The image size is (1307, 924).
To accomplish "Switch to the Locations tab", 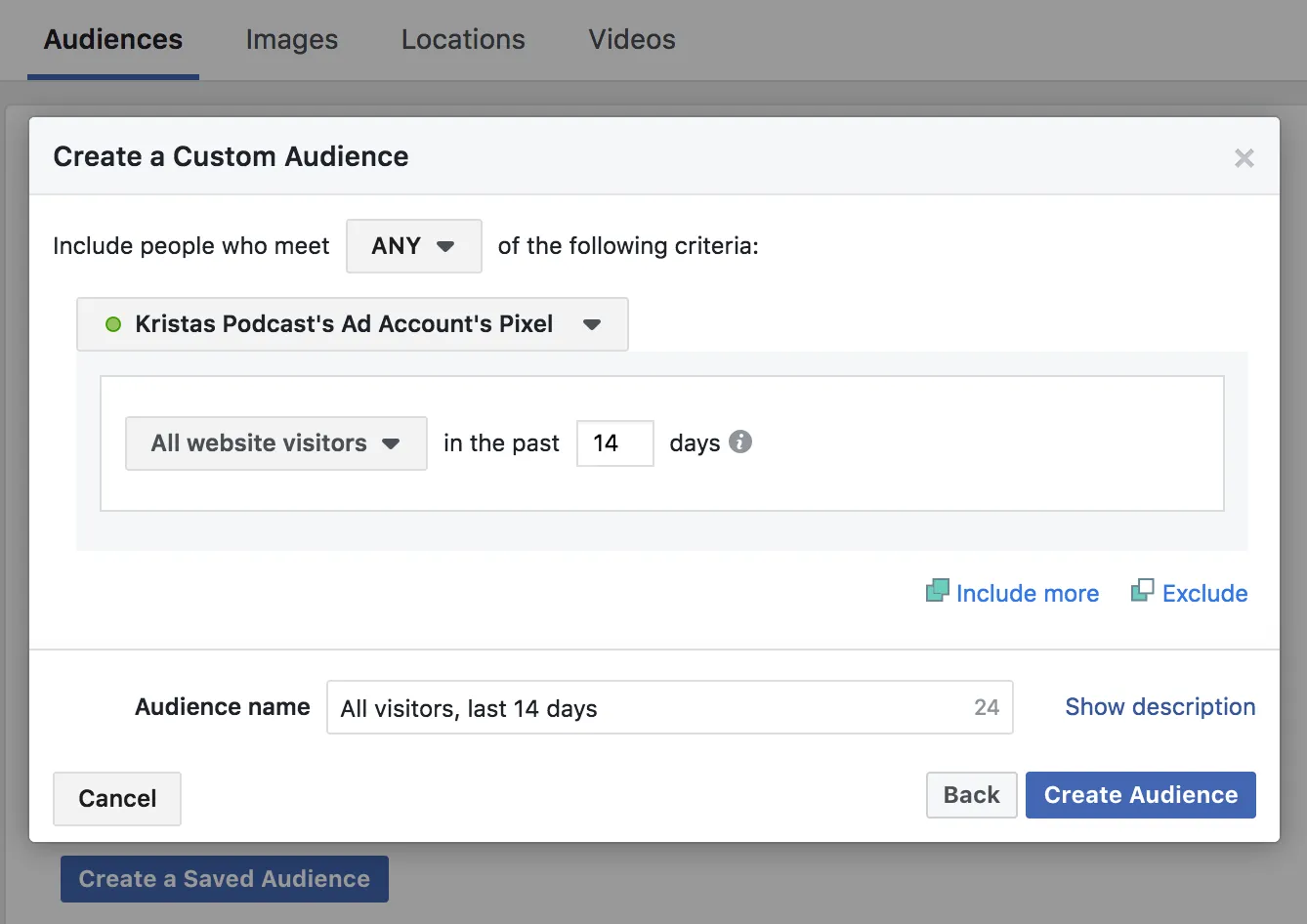I will pos(463,39).
